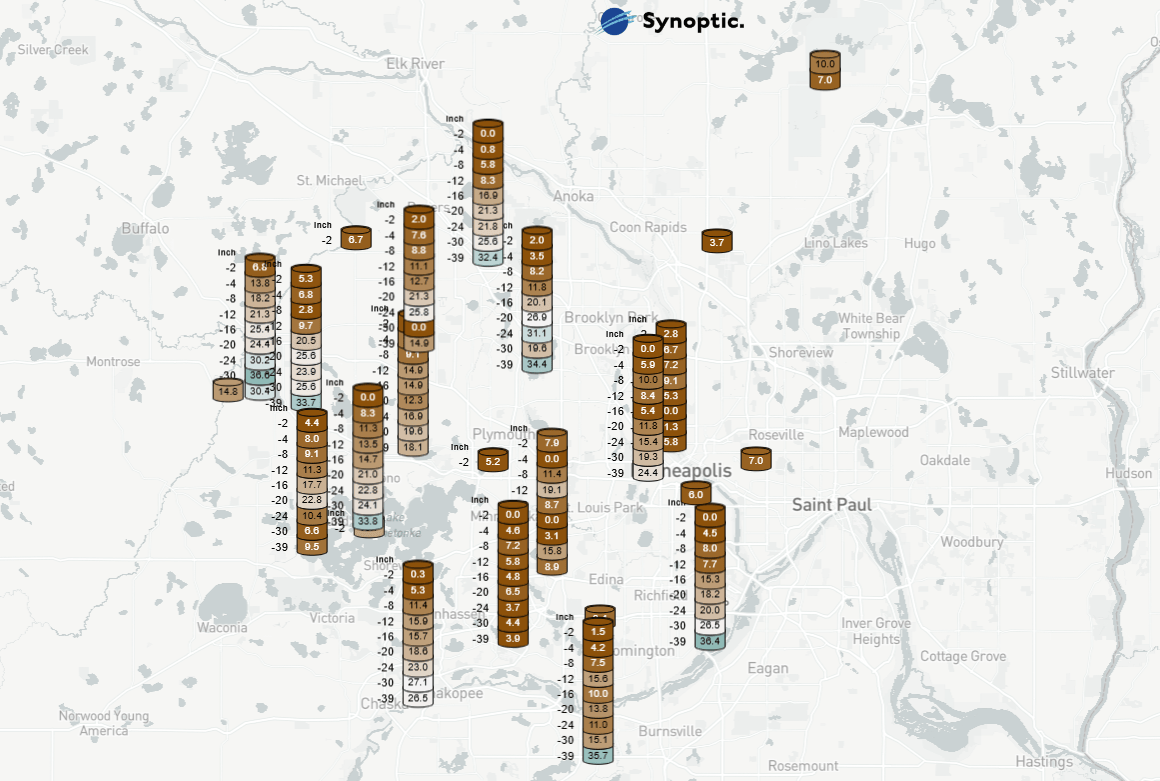The width and height of the screenshot is (1160, 781).
Task: Select the single 3.7 marker near Coon Rapids
Action: pyautogui.click(x=717, y=241)
